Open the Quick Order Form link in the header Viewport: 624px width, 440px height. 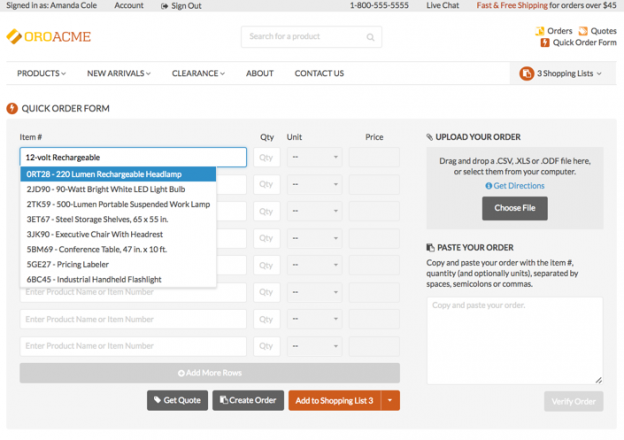coord(584,43)
